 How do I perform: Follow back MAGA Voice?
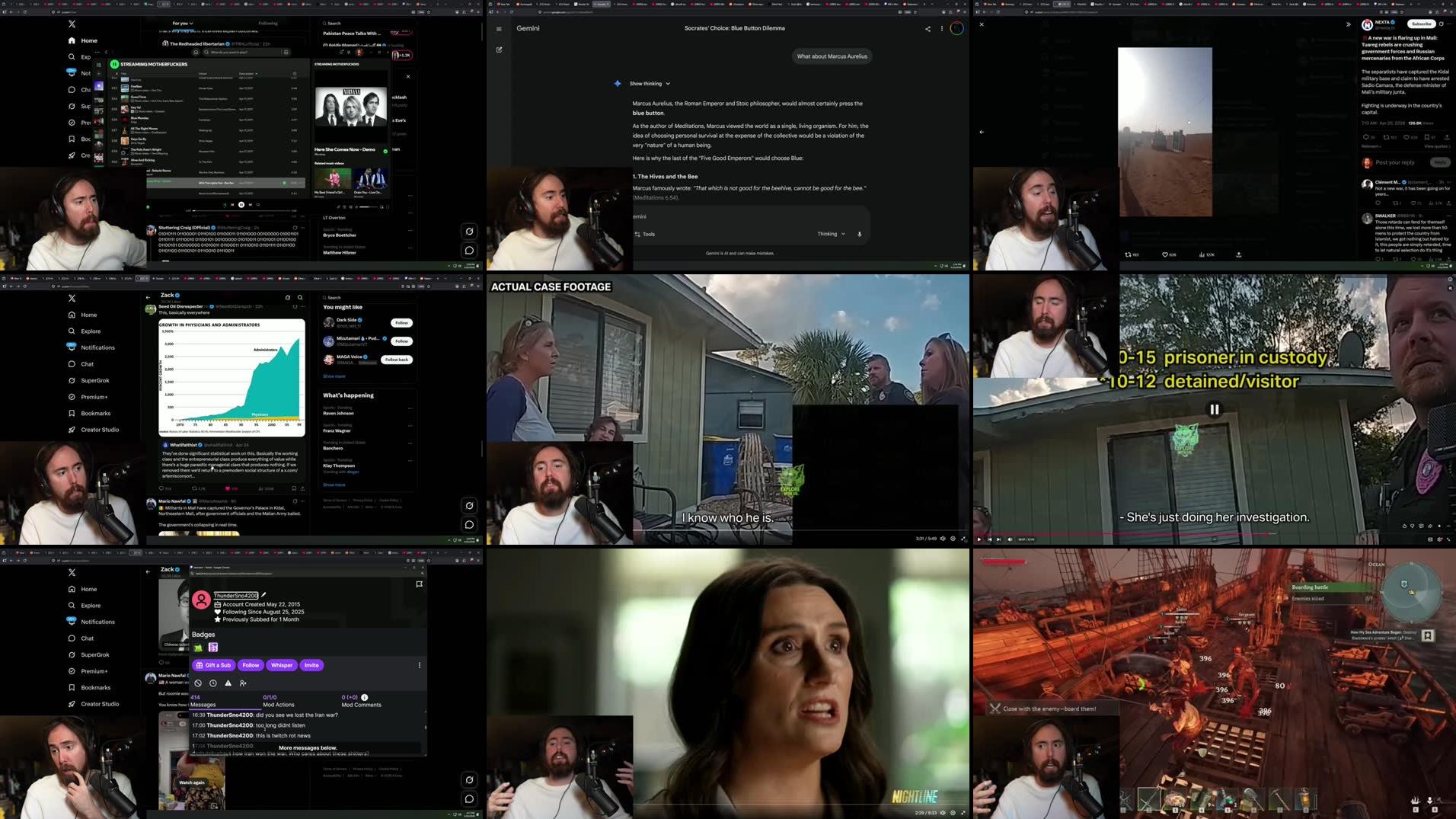pos(397,360)
